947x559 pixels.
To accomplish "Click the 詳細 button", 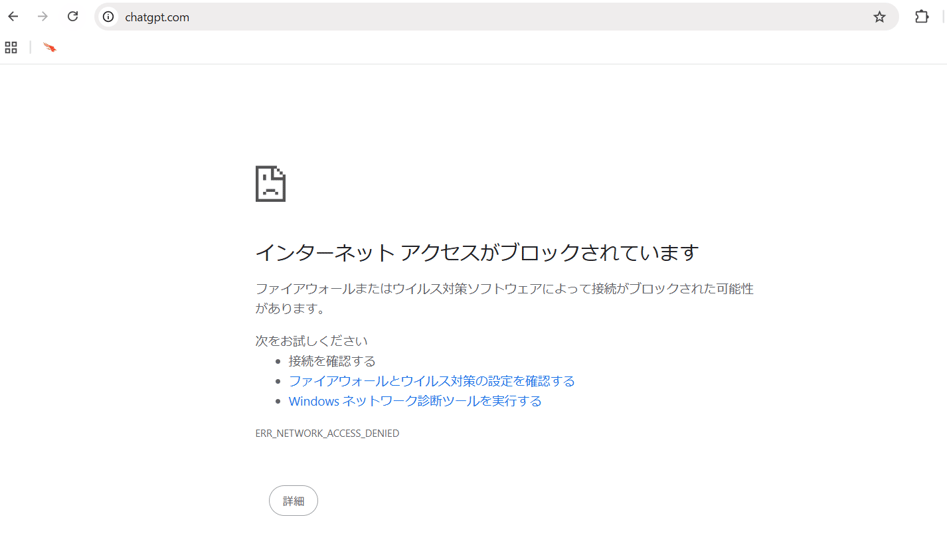I will point(293,500).
